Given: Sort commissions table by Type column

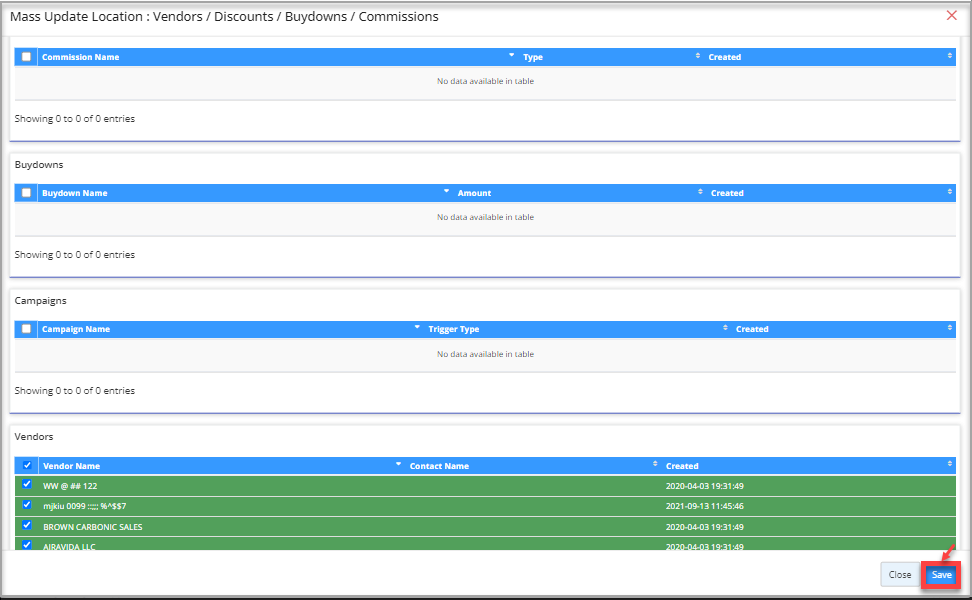Looking at the screenshot, I should point(611,57).
